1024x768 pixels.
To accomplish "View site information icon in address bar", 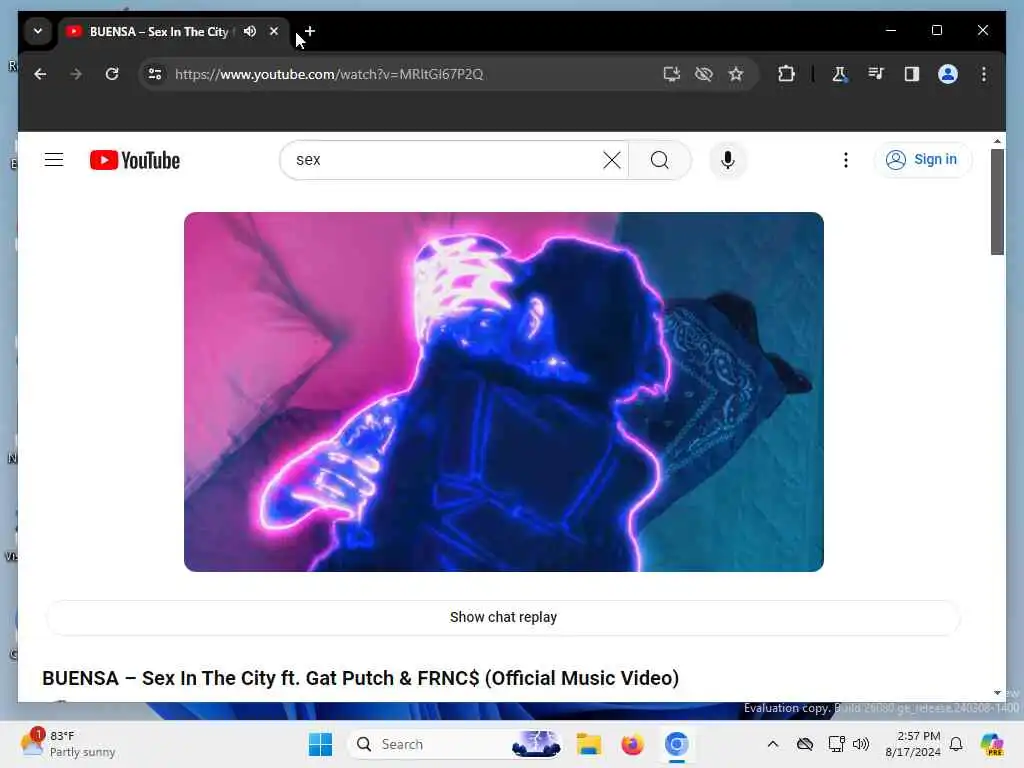I will tap(155, 74).
